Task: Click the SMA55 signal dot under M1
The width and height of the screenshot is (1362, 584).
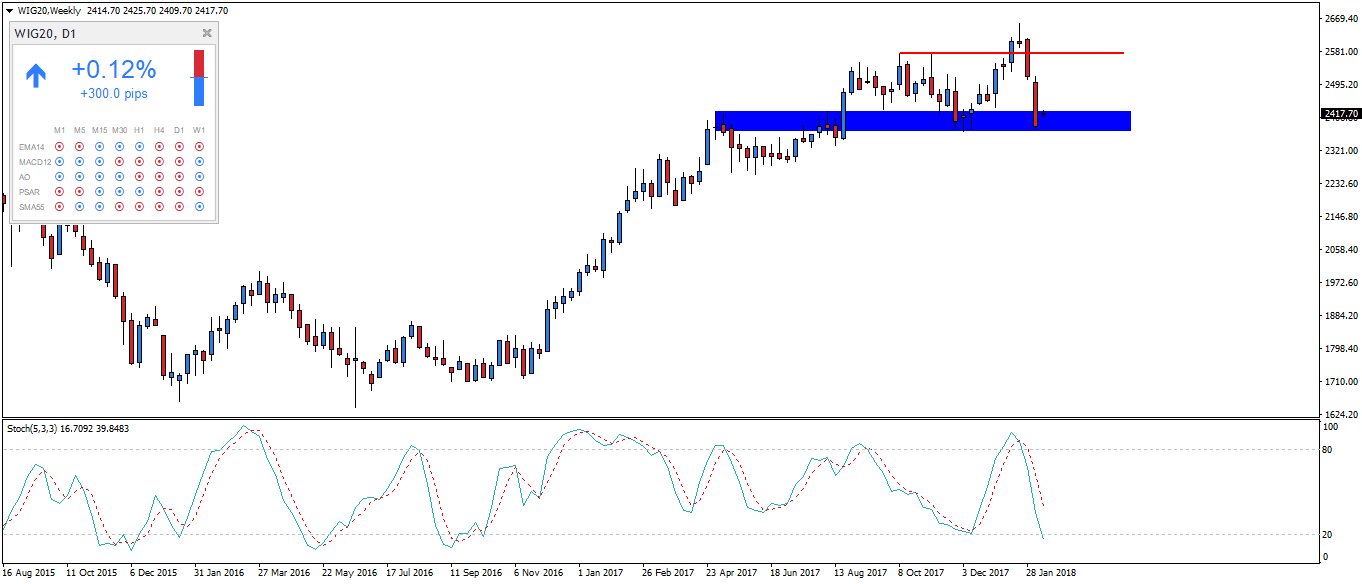Action: (x=59, y=206)
